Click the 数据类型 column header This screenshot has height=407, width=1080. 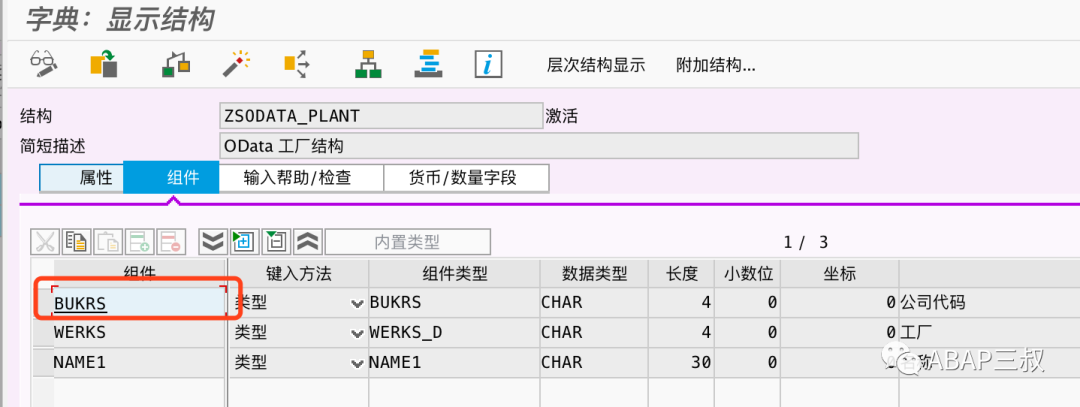click(x=594, y=273)
